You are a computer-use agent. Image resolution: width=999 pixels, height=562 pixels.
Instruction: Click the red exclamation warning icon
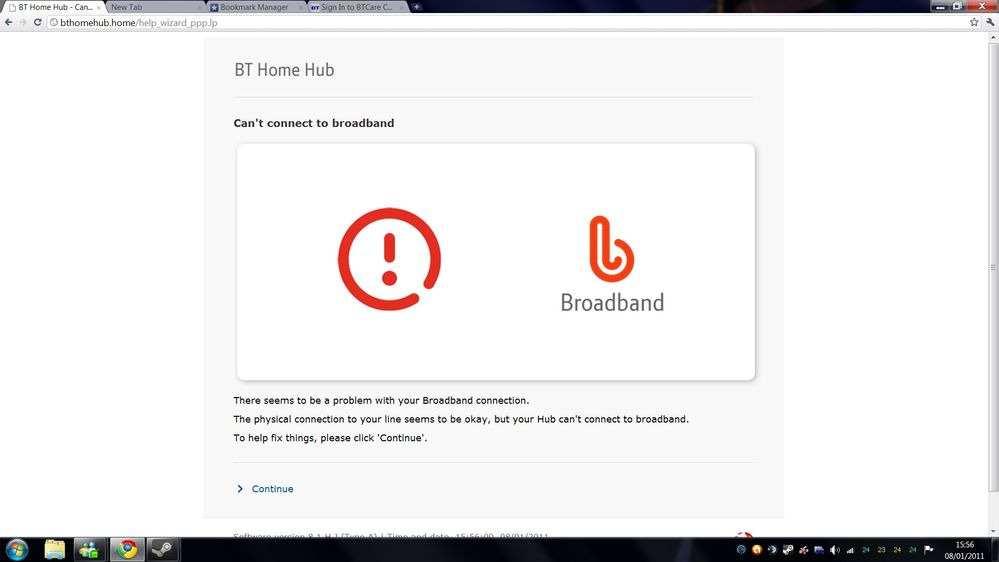389,259
